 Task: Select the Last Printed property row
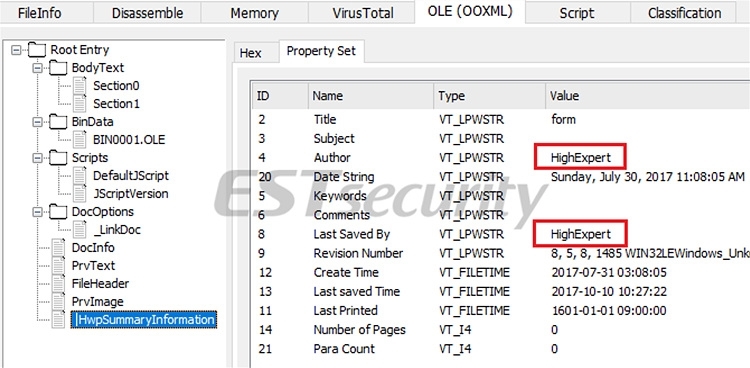(x=501, y=311)
